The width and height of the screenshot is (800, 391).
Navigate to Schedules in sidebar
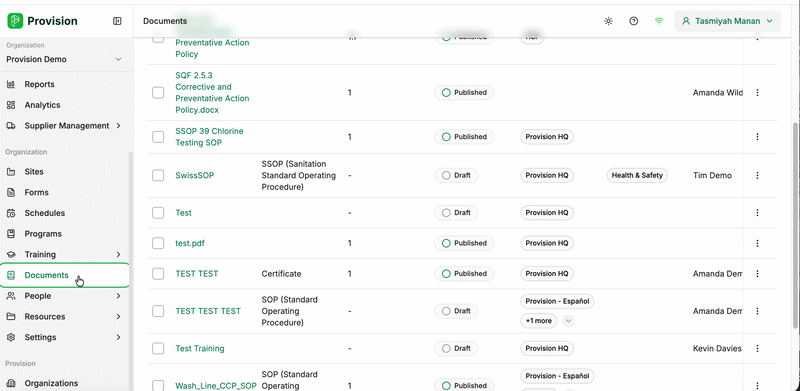(x=44, y=213)
